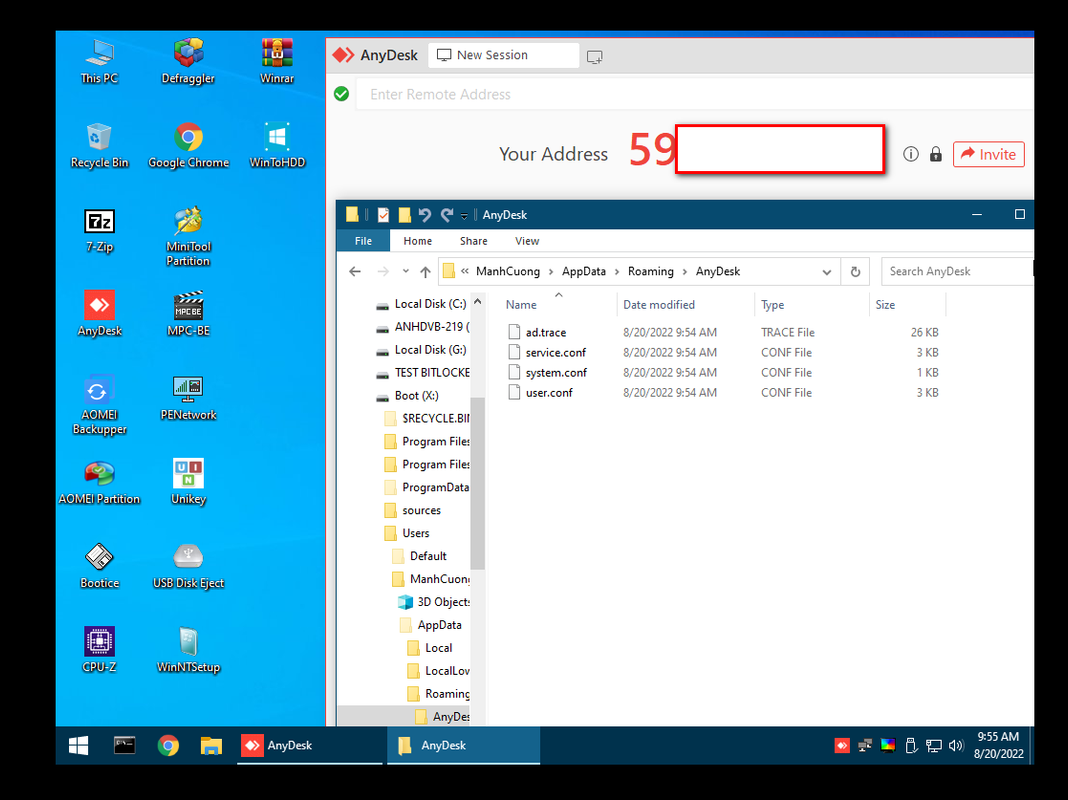Click the AnyDesk address info icon
Viewport: 1068px width, 800px height.
[x=911, y=155]
